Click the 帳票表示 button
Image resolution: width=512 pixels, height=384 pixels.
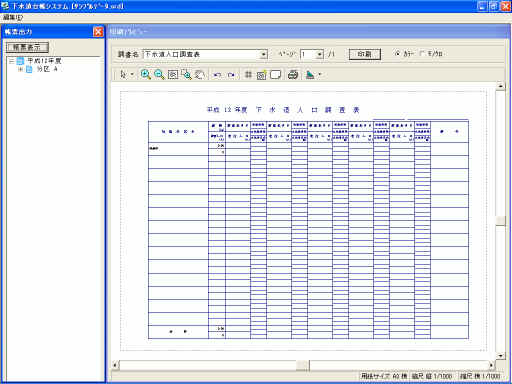[27, 47]
